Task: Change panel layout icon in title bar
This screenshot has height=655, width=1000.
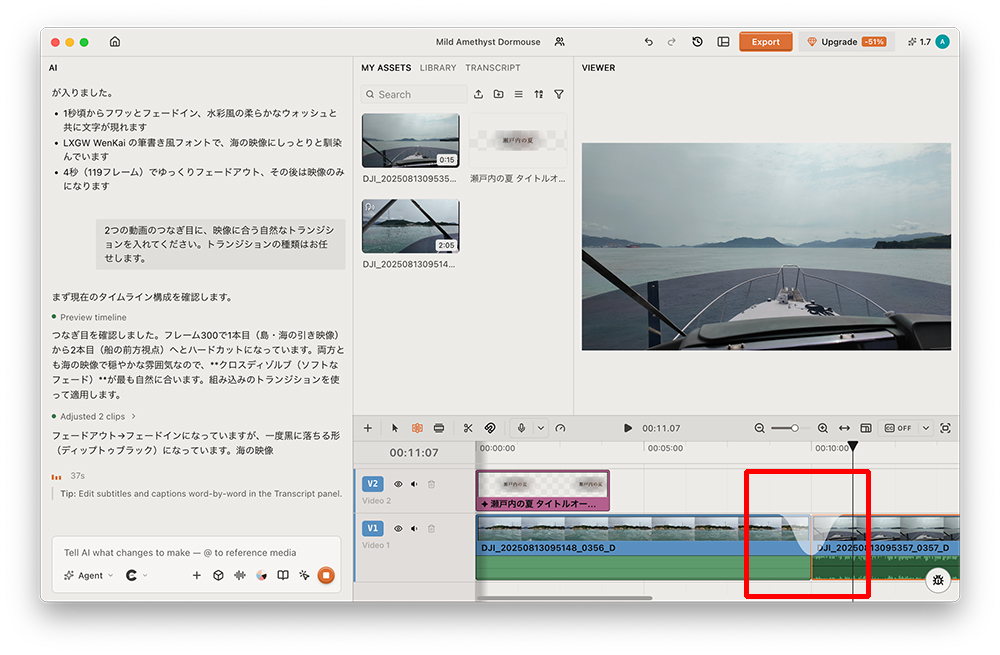Action: tap(723, 41)
